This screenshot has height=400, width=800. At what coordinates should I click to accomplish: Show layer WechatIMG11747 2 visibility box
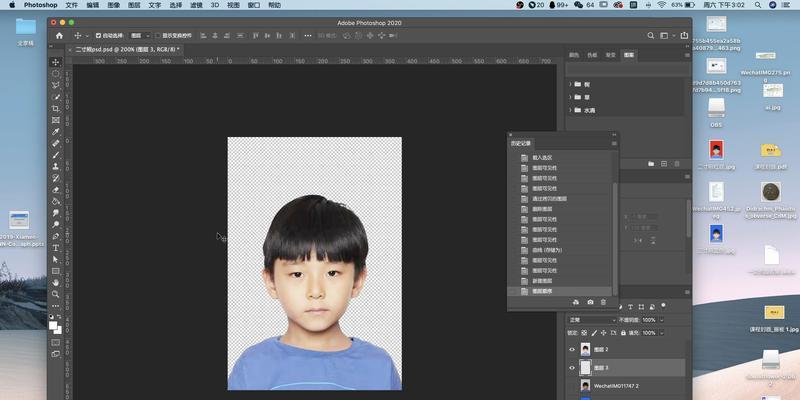pyautogui.click(x=572, y=386)
